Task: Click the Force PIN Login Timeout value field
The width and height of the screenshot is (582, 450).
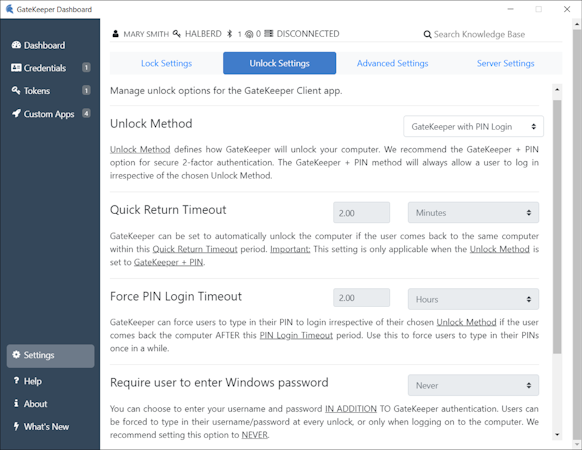Action: click(362, 298)
